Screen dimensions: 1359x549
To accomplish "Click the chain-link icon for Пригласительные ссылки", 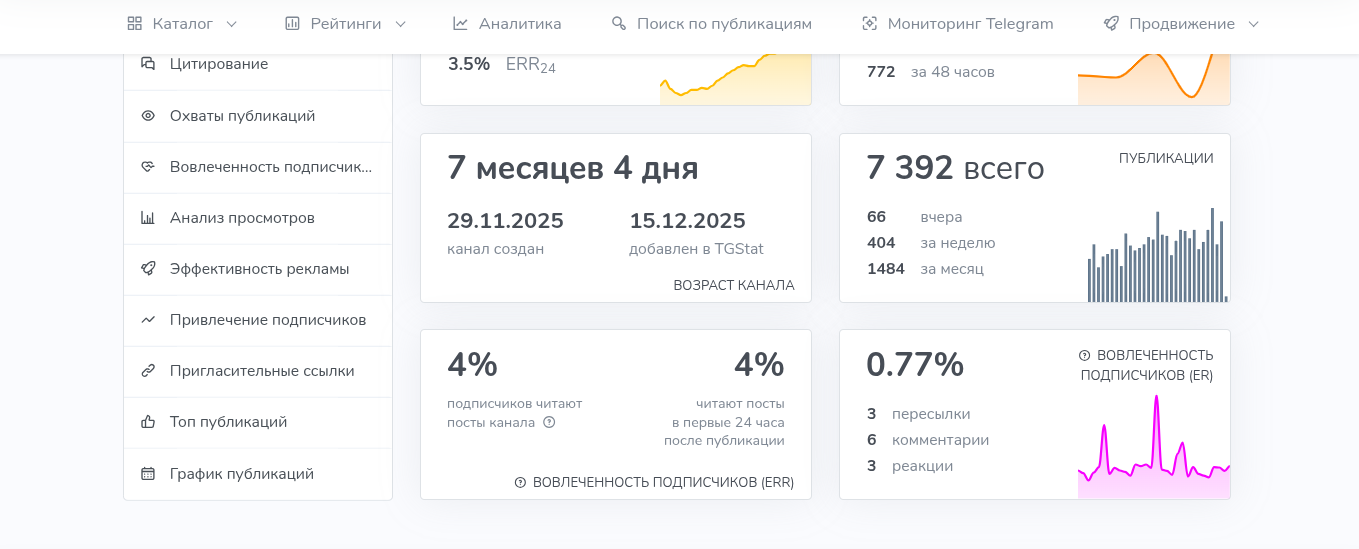I will pos(148,371).
